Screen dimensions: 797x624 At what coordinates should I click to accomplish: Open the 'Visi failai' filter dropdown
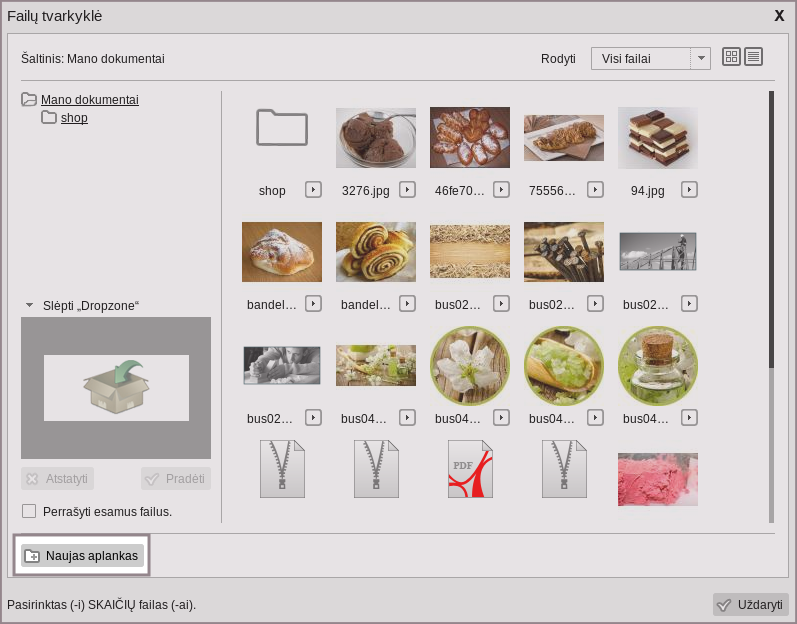point(650,59)
